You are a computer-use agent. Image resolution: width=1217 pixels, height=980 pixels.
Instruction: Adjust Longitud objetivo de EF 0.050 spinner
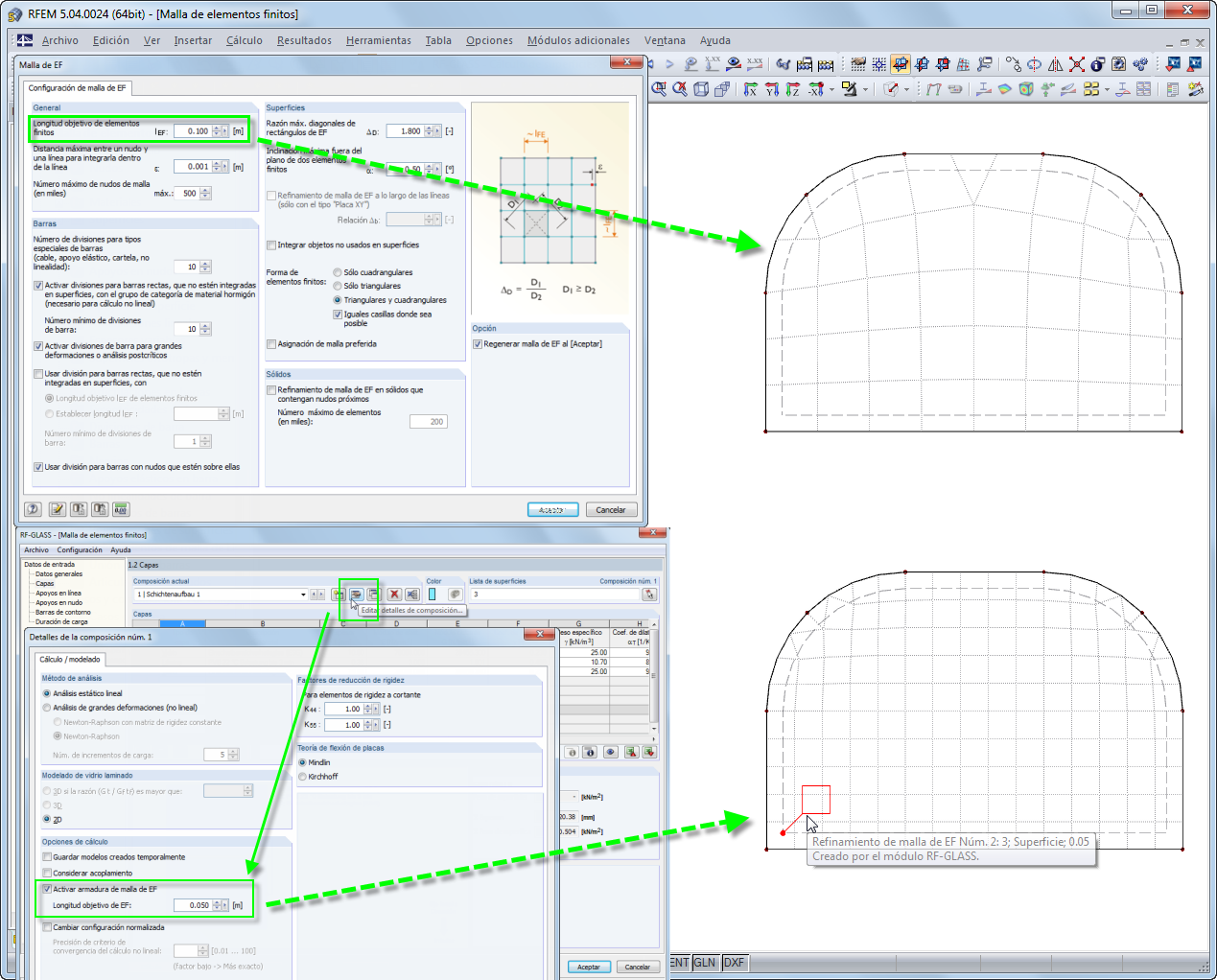[217, 905]
